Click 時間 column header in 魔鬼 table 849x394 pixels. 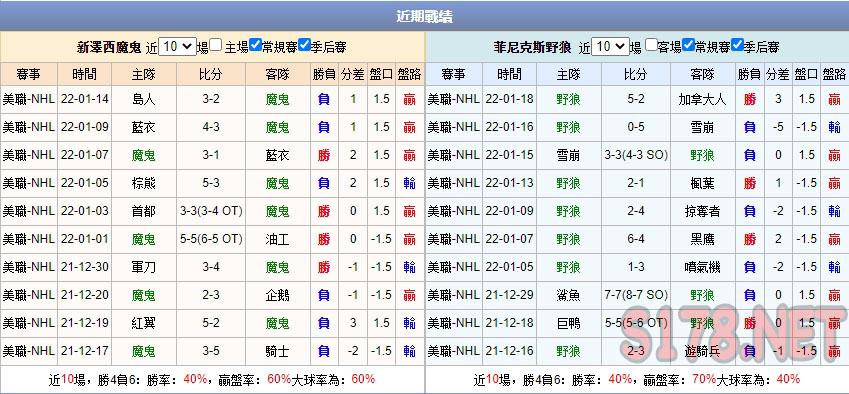84,74
